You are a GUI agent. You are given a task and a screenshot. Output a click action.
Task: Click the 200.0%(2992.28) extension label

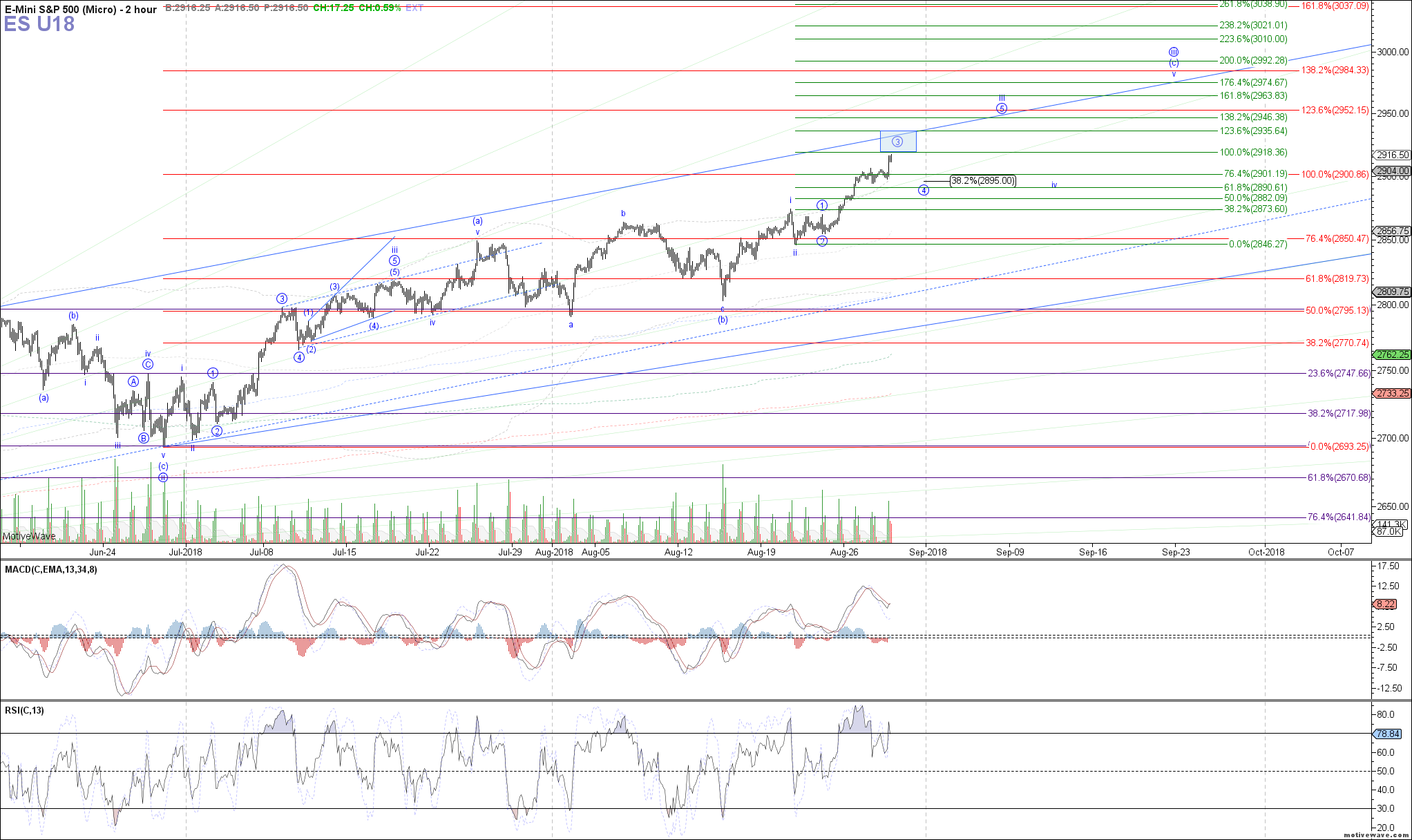pyautogui.click(x=1253, y=61)
